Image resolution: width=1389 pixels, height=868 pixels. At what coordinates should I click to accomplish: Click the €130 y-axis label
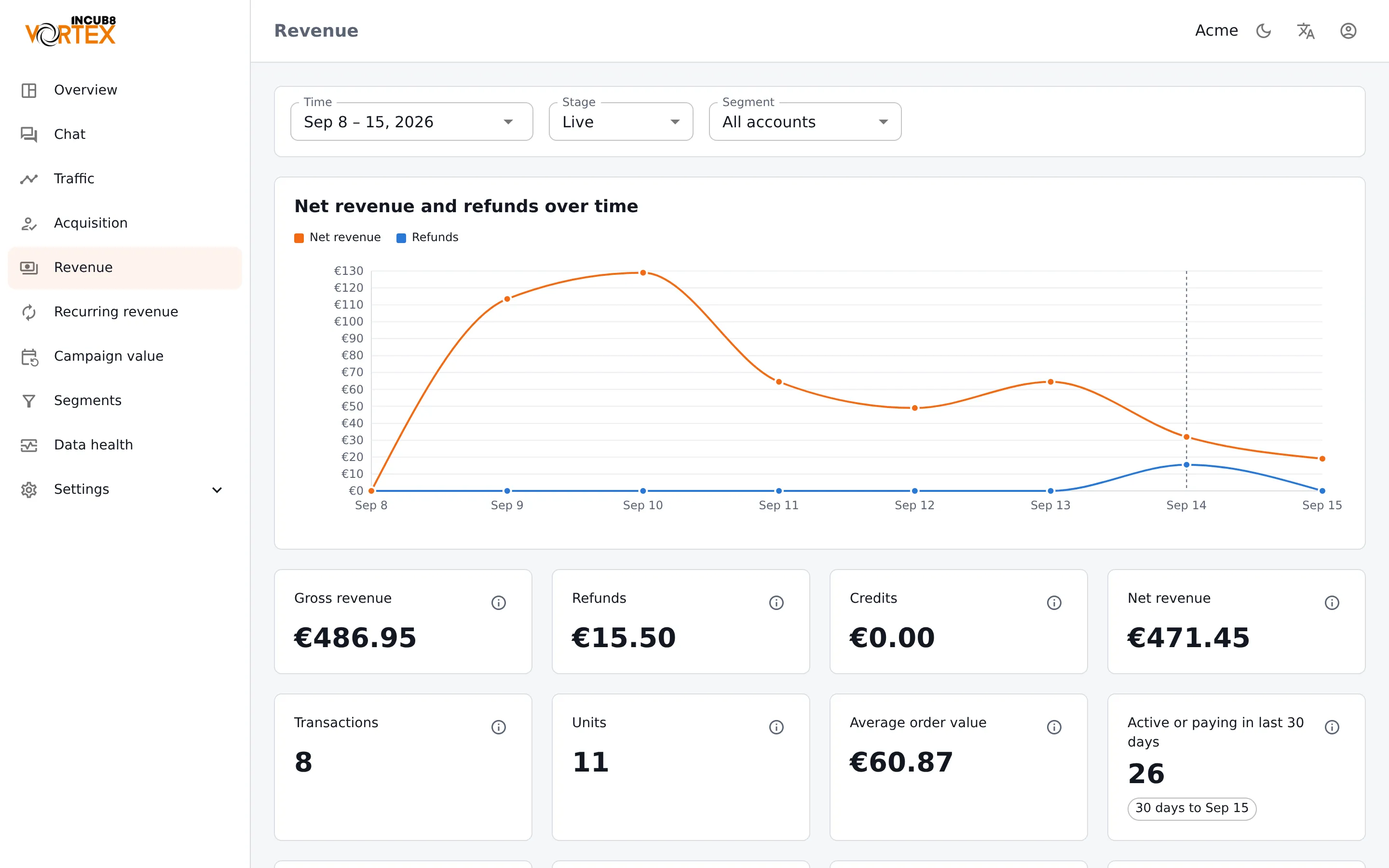[348, 271]
